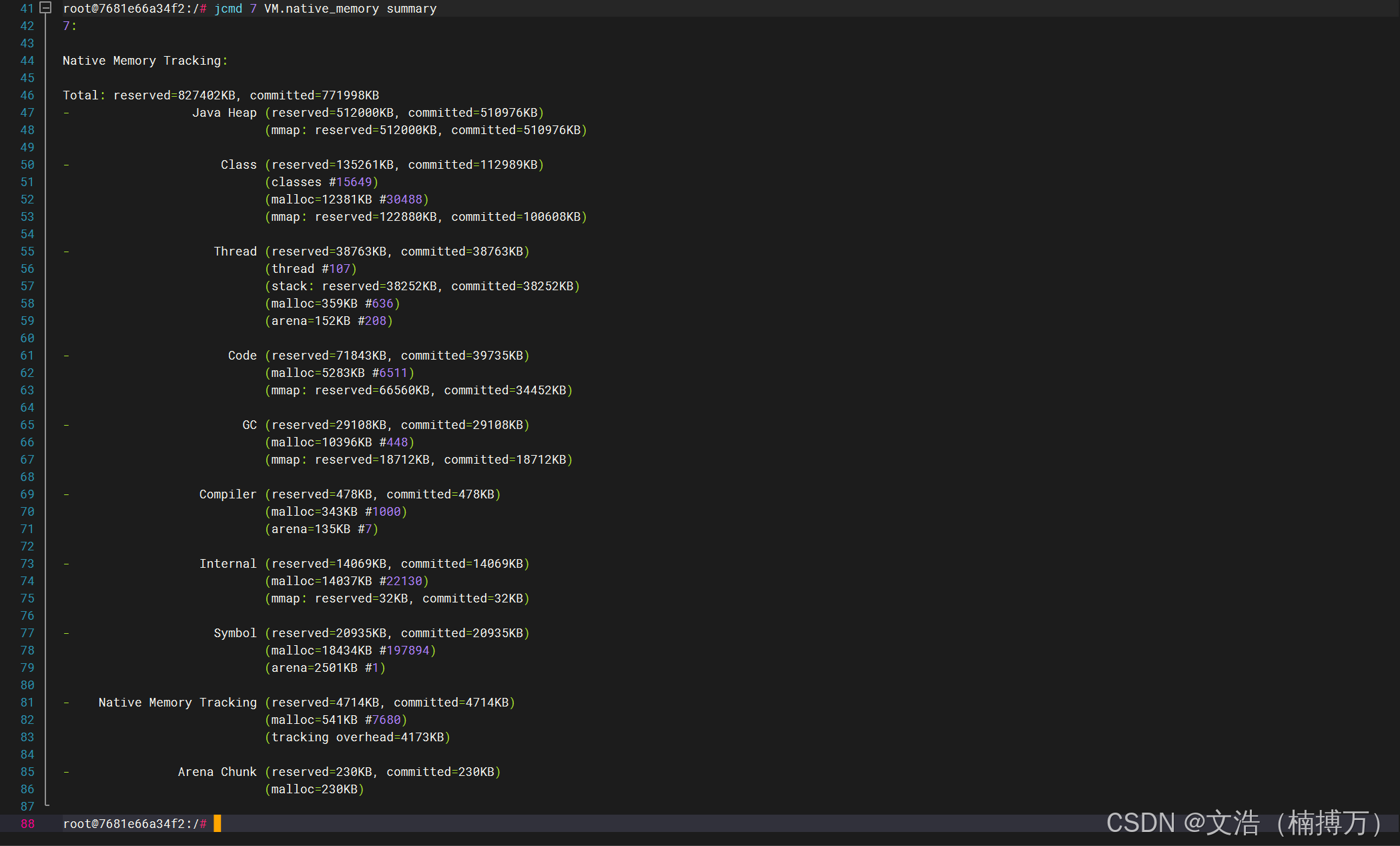This screenshot has height=846, width=1400.
Task: Collapse the fold marker at line 41
Action: point(45,8)
